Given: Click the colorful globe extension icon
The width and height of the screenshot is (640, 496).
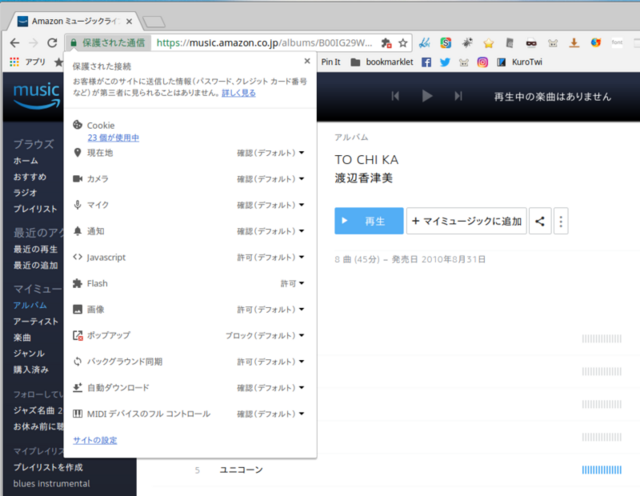Looking at the screenshot, I should tap(596, 42).
